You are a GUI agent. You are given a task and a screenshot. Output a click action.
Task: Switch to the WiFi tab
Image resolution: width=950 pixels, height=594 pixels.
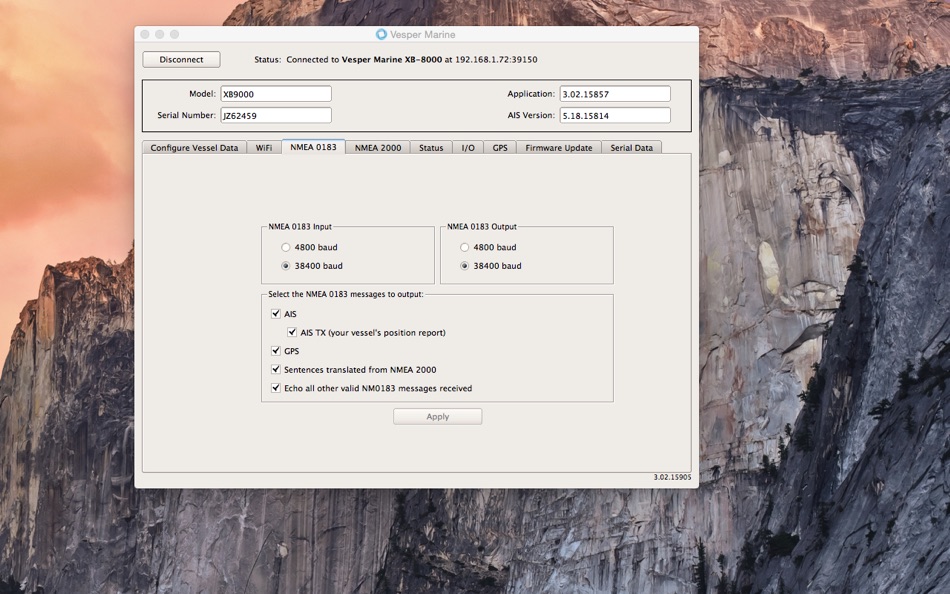coord(264,147)
